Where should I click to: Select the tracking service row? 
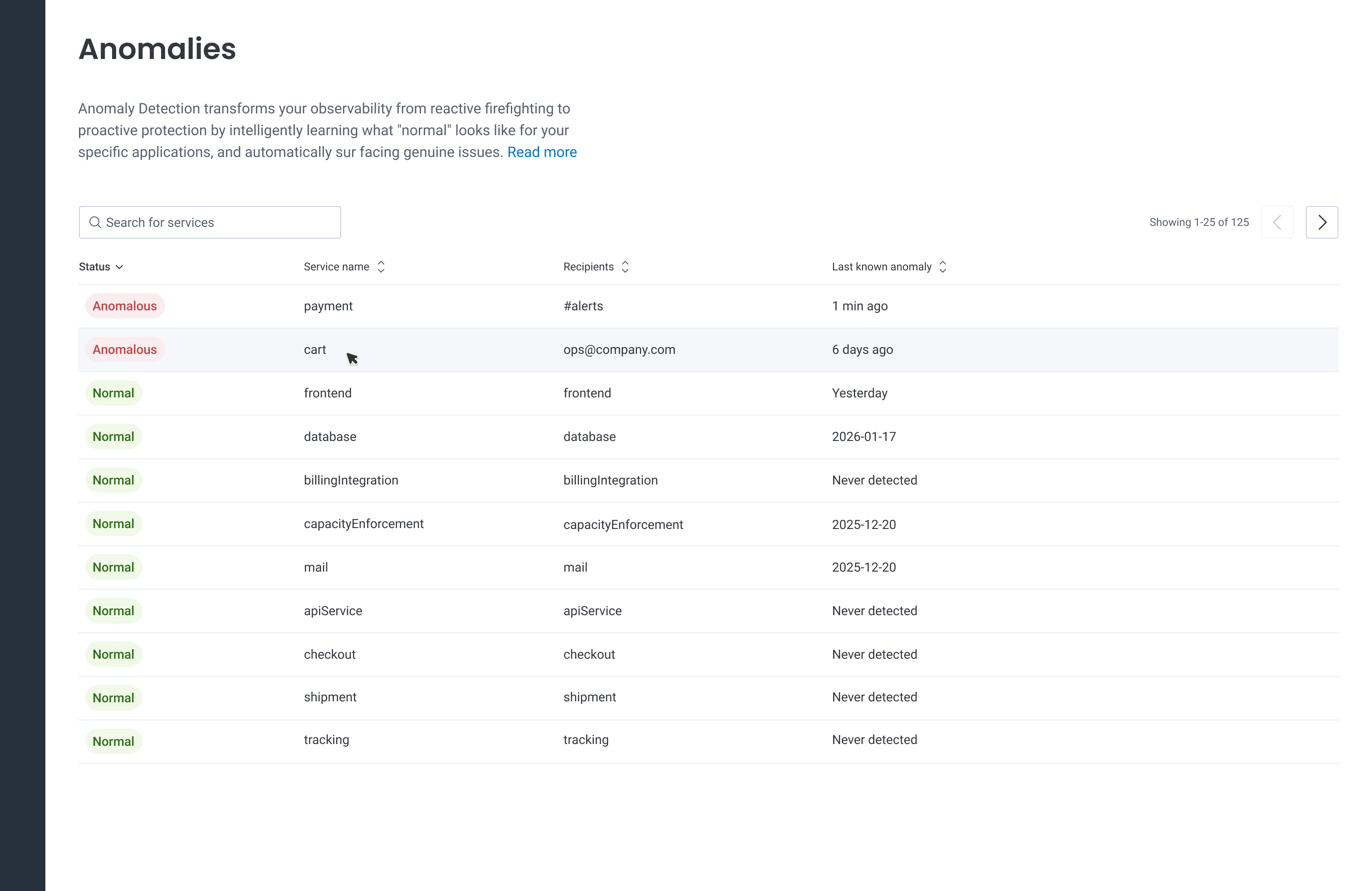point(326,740)
